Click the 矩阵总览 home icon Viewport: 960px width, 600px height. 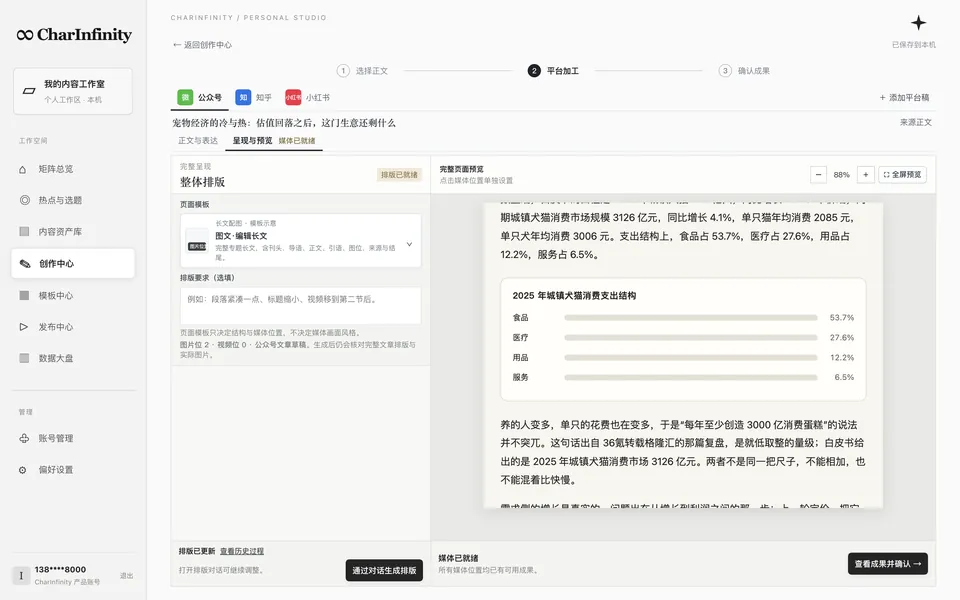click(23, 169)
